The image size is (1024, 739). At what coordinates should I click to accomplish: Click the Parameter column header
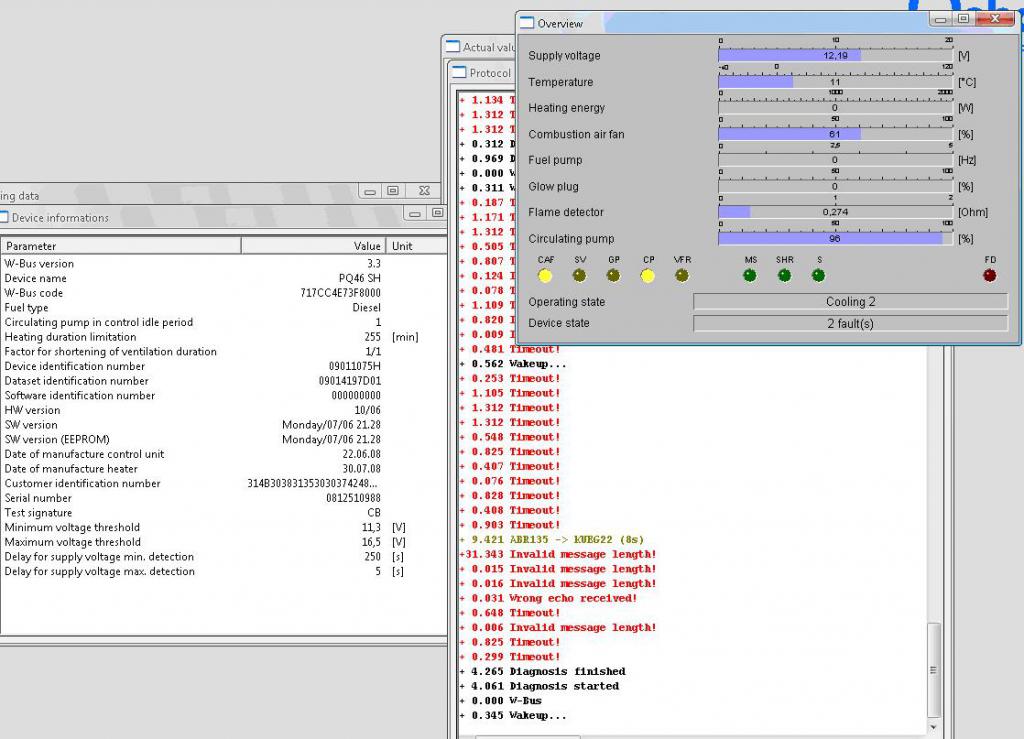pos(121,246)
